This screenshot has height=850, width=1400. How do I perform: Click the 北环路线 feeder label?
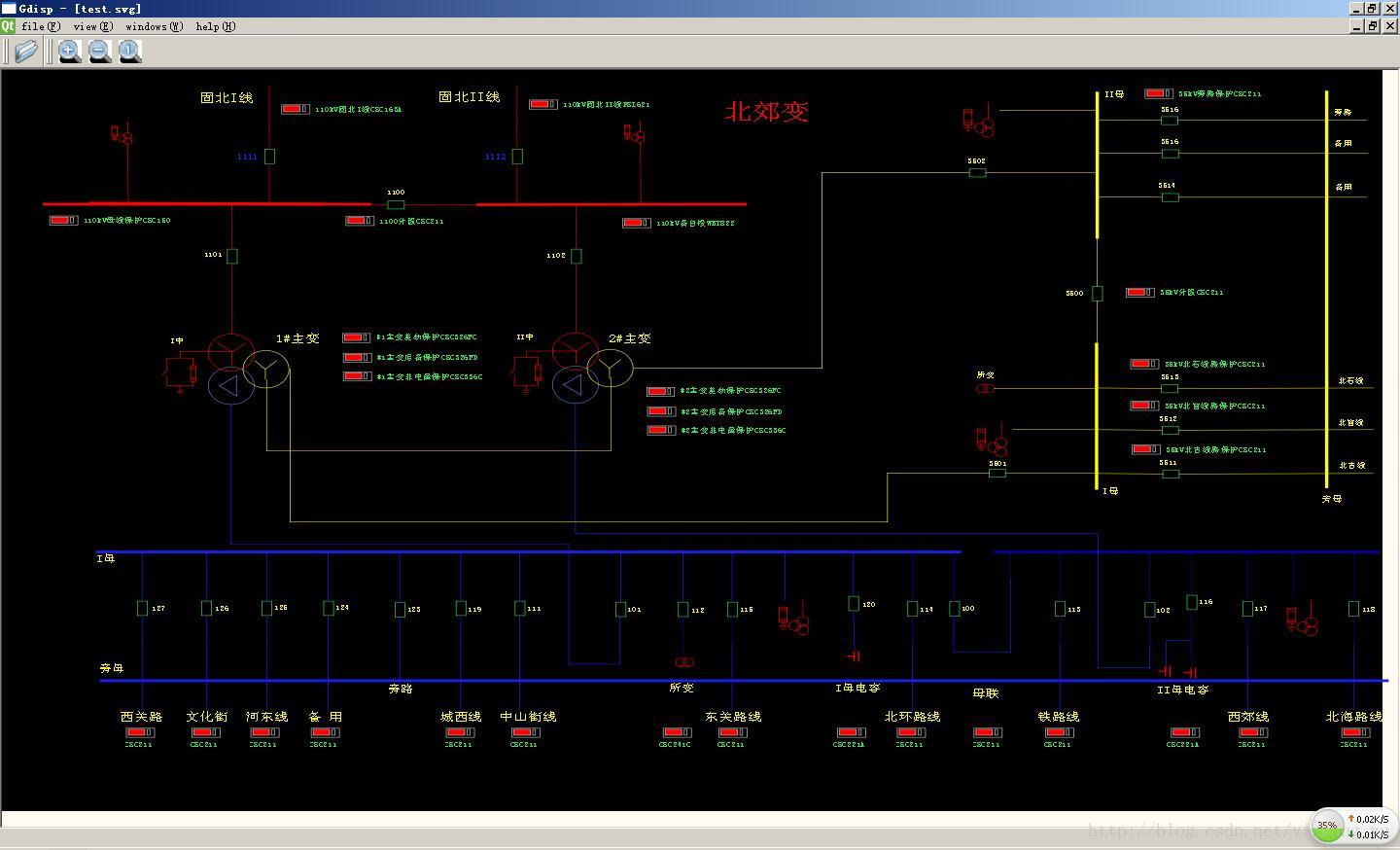[x=912, y=716]
